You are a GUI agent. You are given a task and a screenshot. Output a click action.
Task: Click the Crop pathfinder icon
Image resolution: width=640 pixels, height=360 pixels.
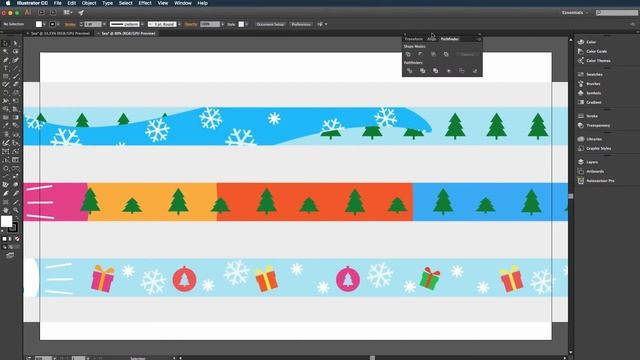click(449, 71)
